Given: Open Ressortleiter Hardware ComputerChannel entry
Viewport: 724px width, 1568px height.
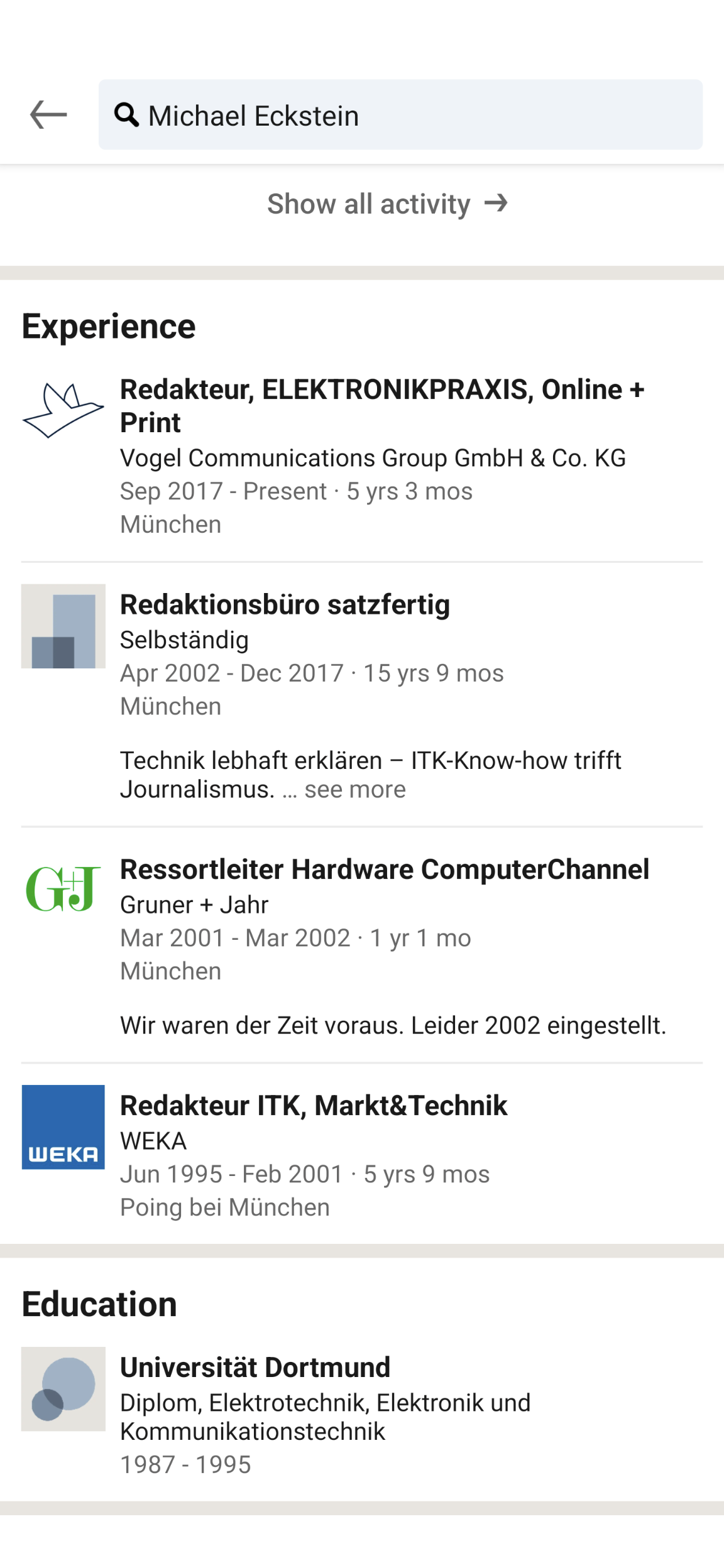Looking at the screenshot, I should [x=385, y=869].
